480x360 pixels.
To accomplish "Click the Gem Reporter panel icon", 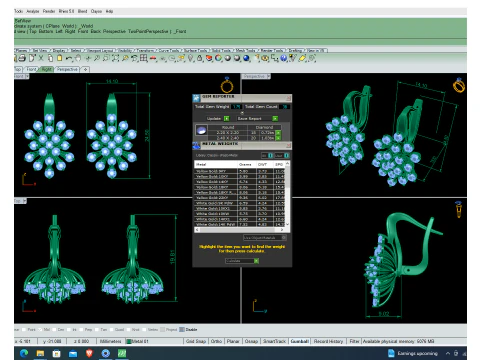I will [x=196, y=98].
